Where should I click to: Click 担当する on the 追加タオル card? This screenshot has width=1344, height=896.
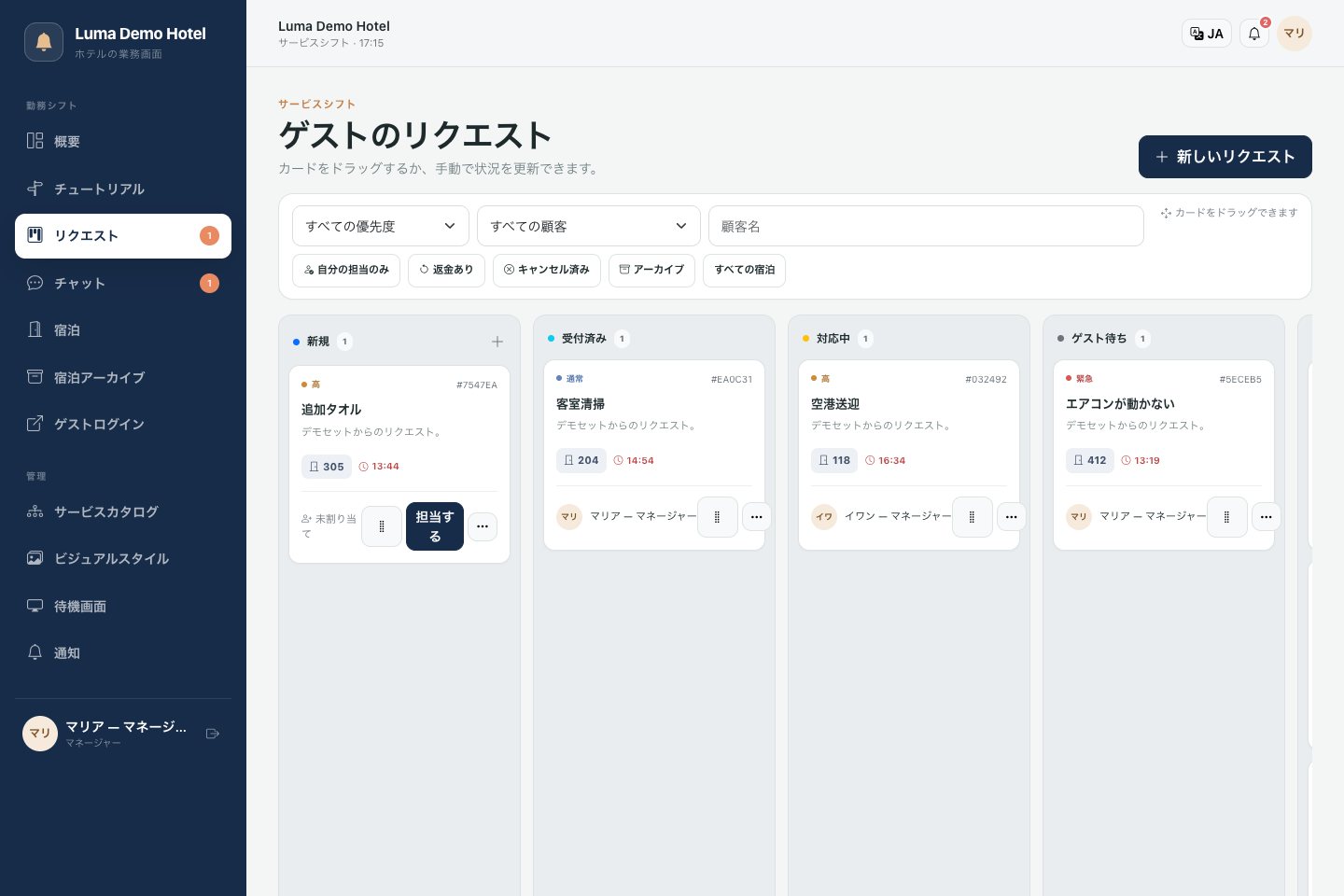(x=435, y=526)
